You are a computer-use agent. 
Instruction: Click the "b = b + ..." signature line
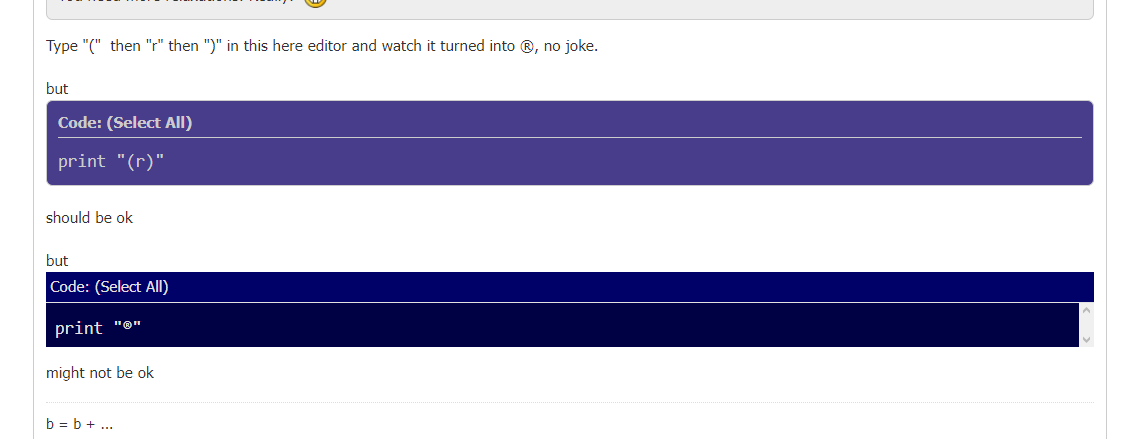click(x=80, y=424)
